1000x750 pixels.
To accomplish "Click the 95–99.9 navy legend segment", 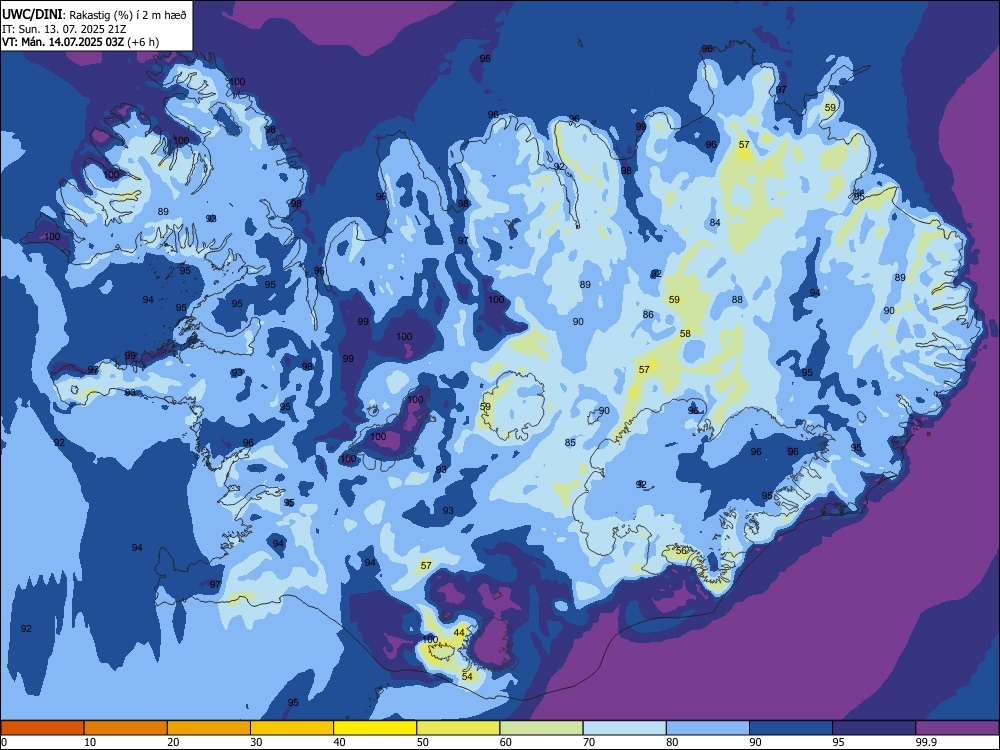I will pyautogui.click(x=874, y=728).
